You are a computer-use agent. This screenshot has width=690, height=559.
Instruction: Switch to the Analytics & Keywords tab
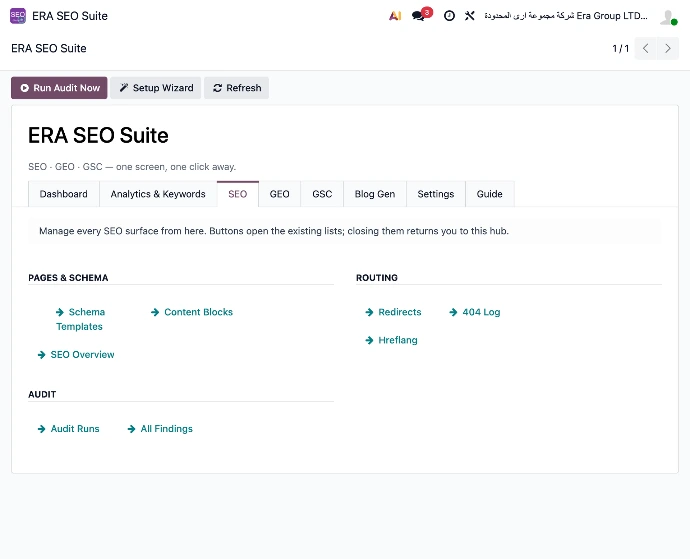(x=158, y=194)
